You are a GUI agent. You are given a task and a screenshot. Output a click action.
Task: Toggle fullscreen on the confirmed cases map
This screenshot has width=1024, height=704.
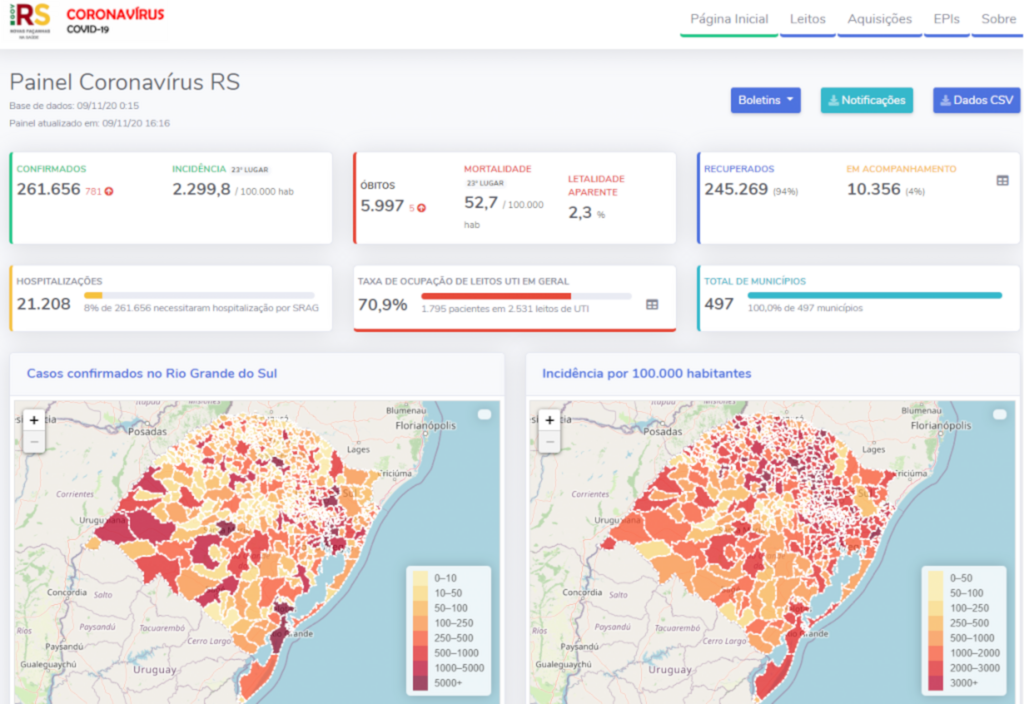point(484,414)
